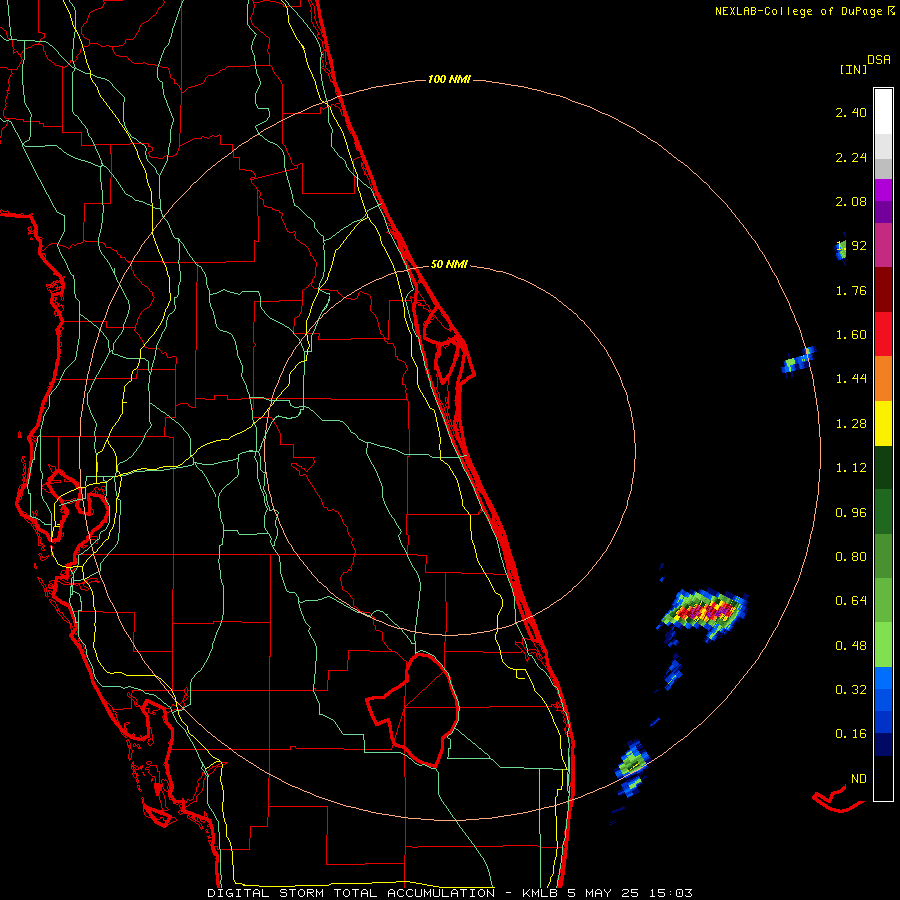Click the large multicolor storm cell offshore
Screen dimensions: 900x900
(704, 613)
